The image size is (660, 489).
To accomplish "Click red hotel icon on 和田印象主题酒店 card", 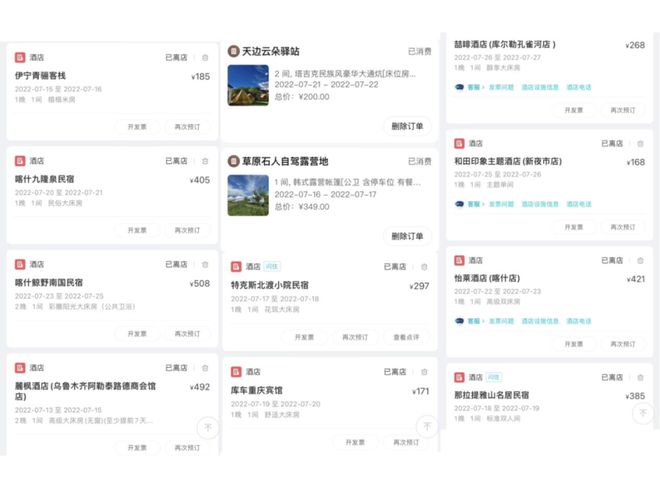I will coord(459,144).
